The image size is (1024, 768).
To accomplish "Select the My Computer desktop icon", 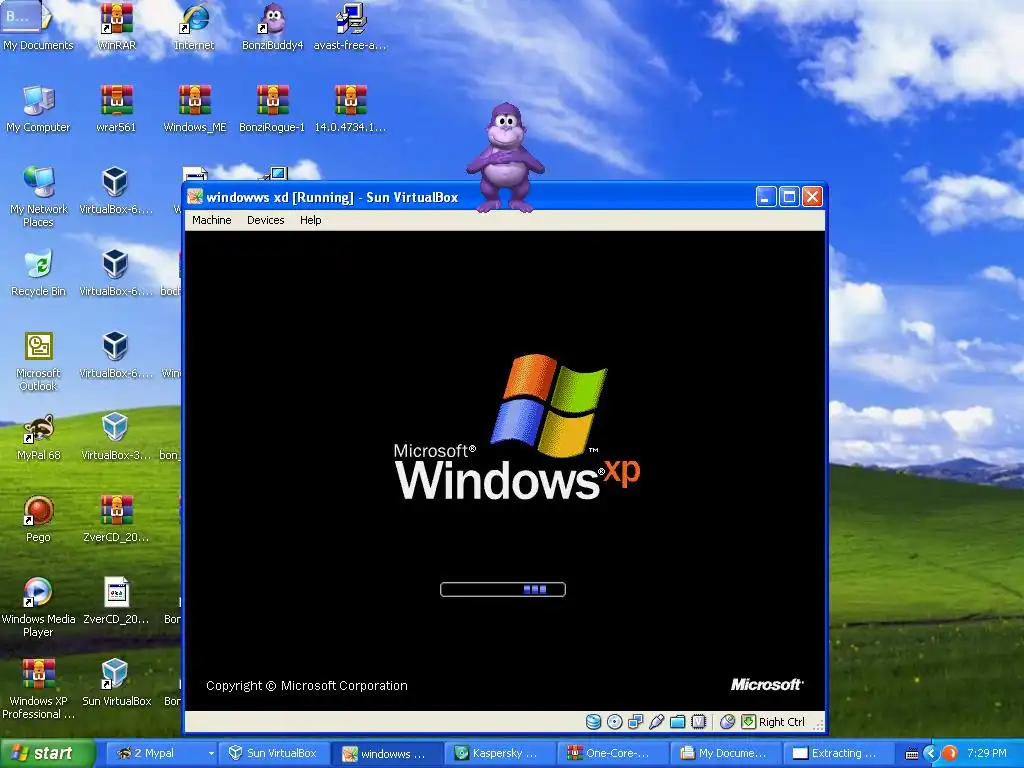I will [x=38, y=108].
